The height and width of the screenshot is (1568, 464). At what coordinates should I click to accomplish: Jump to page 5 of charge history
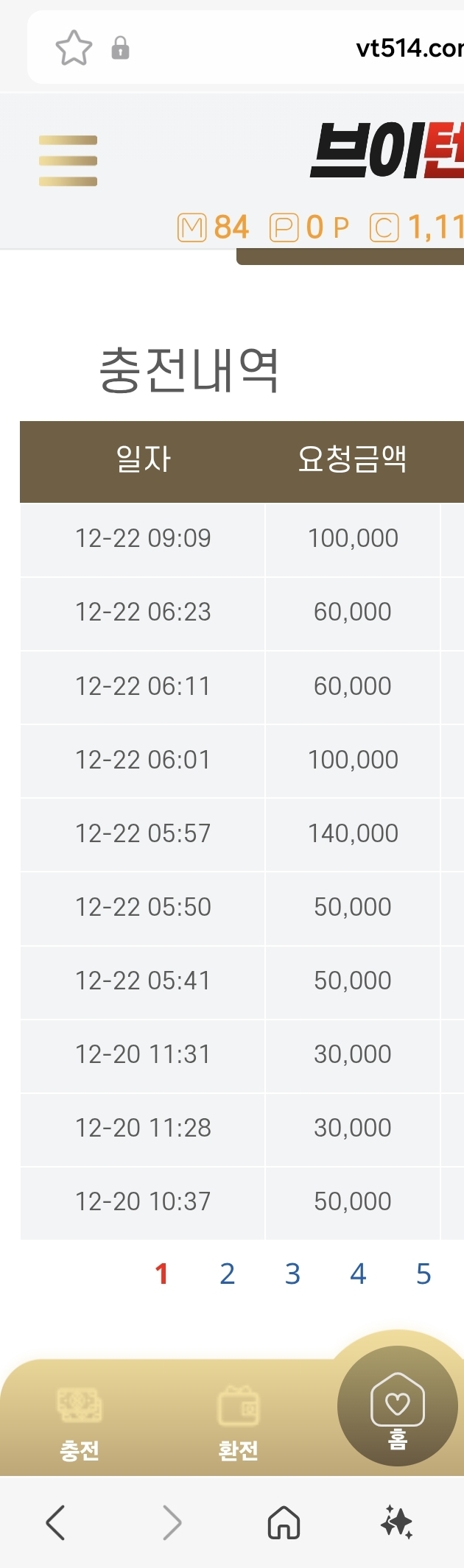pos(423,1274)
